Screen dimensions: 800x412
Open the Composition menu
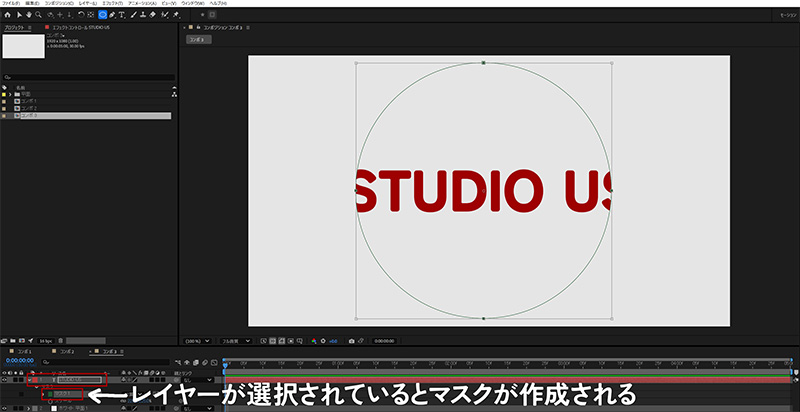point(60,3)
